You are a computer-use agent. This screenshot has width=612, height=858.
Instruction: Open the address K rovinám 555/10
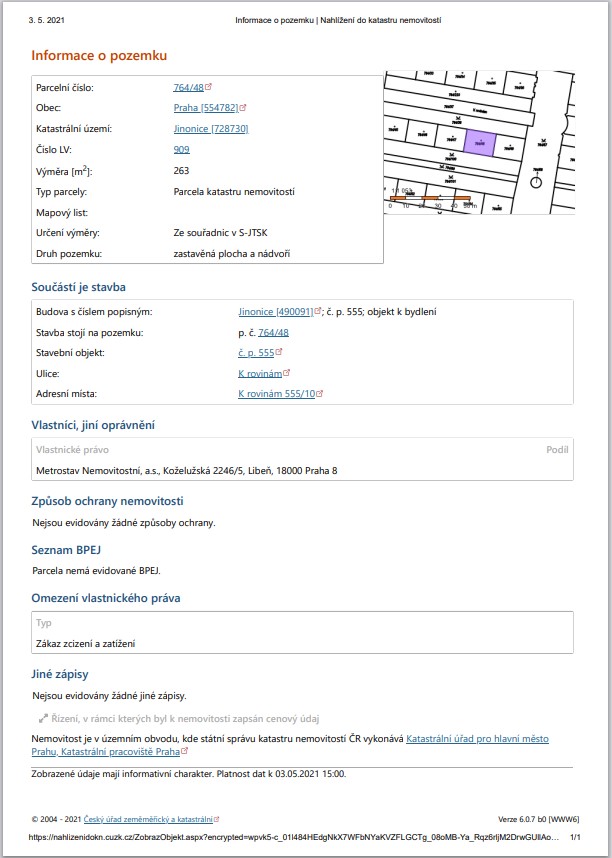[x=276, y=394]
